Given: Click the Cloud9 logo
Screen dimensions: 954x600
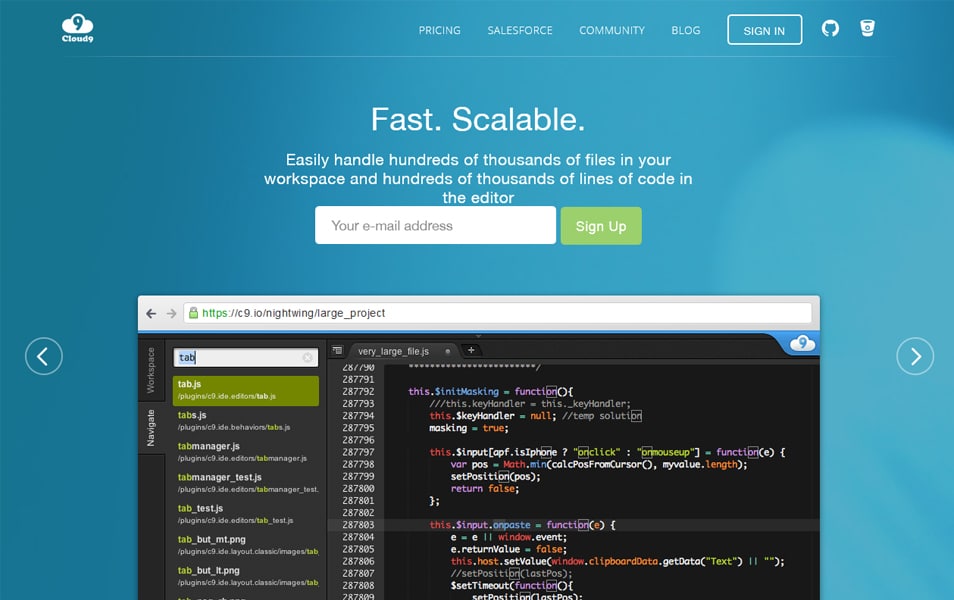Looking at the screenshot, I should click(77, 29).
